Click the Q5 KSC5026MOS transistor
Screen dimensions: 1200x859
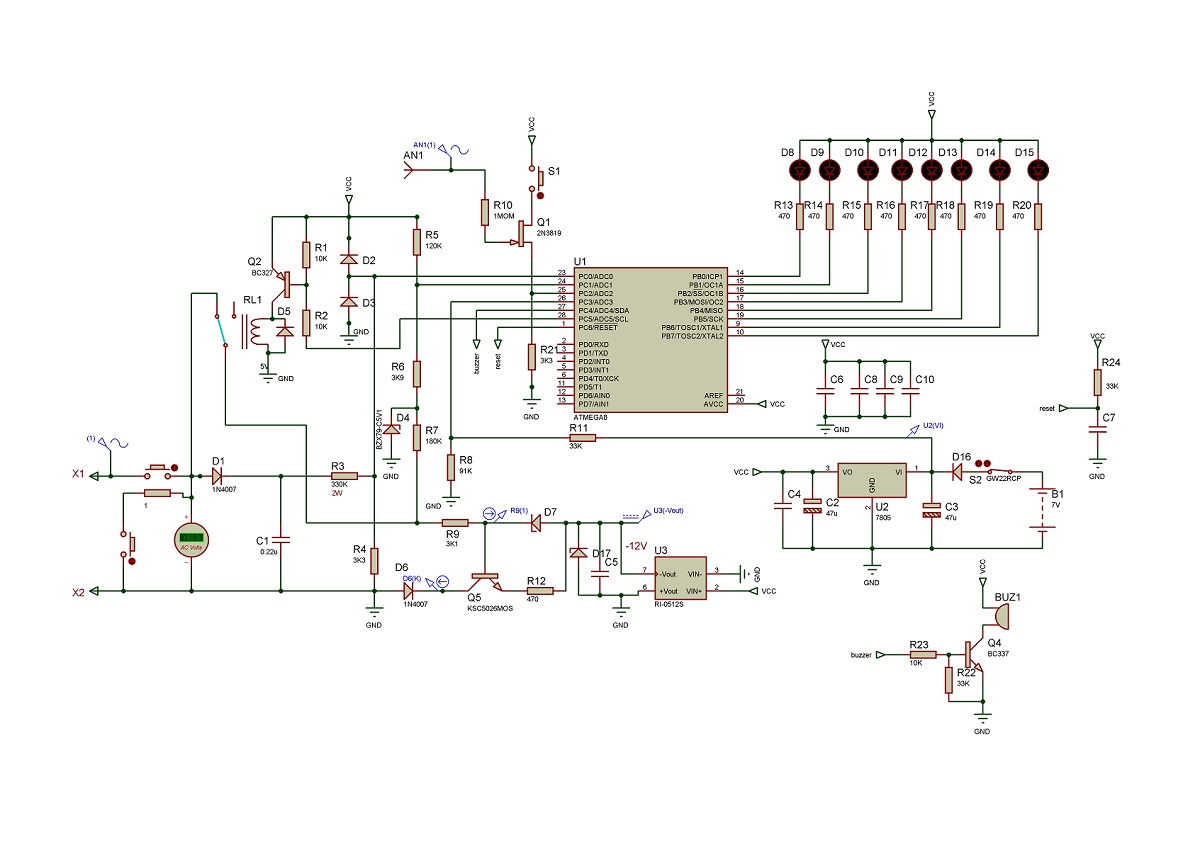[x=487, y=577]
